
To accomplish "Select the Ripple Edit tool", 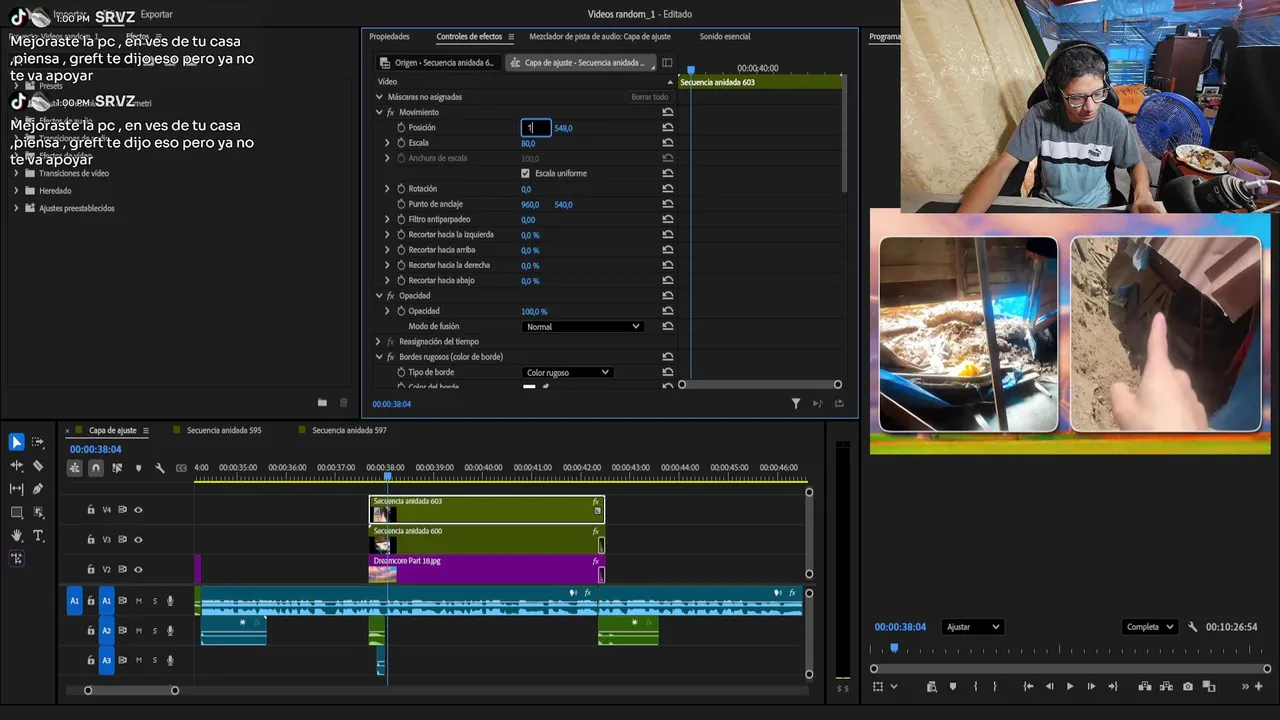I will point(16,466).
